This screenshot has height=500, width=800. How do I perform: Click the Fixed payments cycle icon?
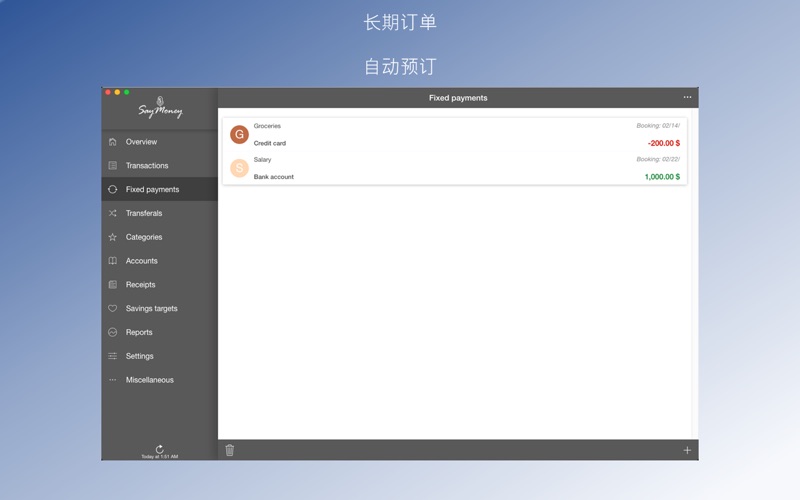(x=113, y=189)
